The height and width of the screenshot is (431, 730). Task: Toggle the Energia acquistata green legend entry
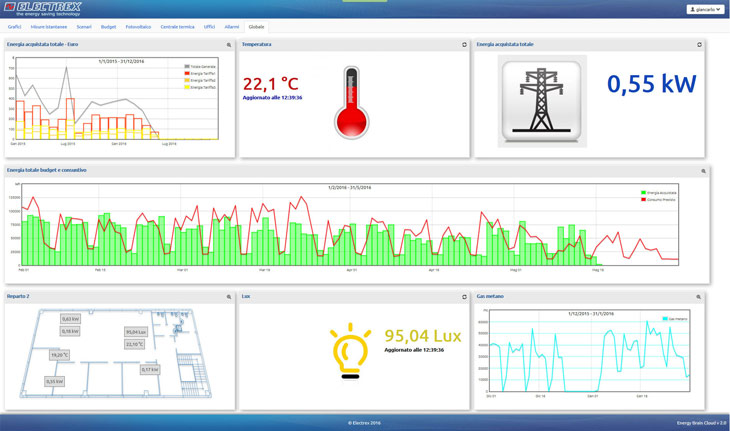point(658,192)
